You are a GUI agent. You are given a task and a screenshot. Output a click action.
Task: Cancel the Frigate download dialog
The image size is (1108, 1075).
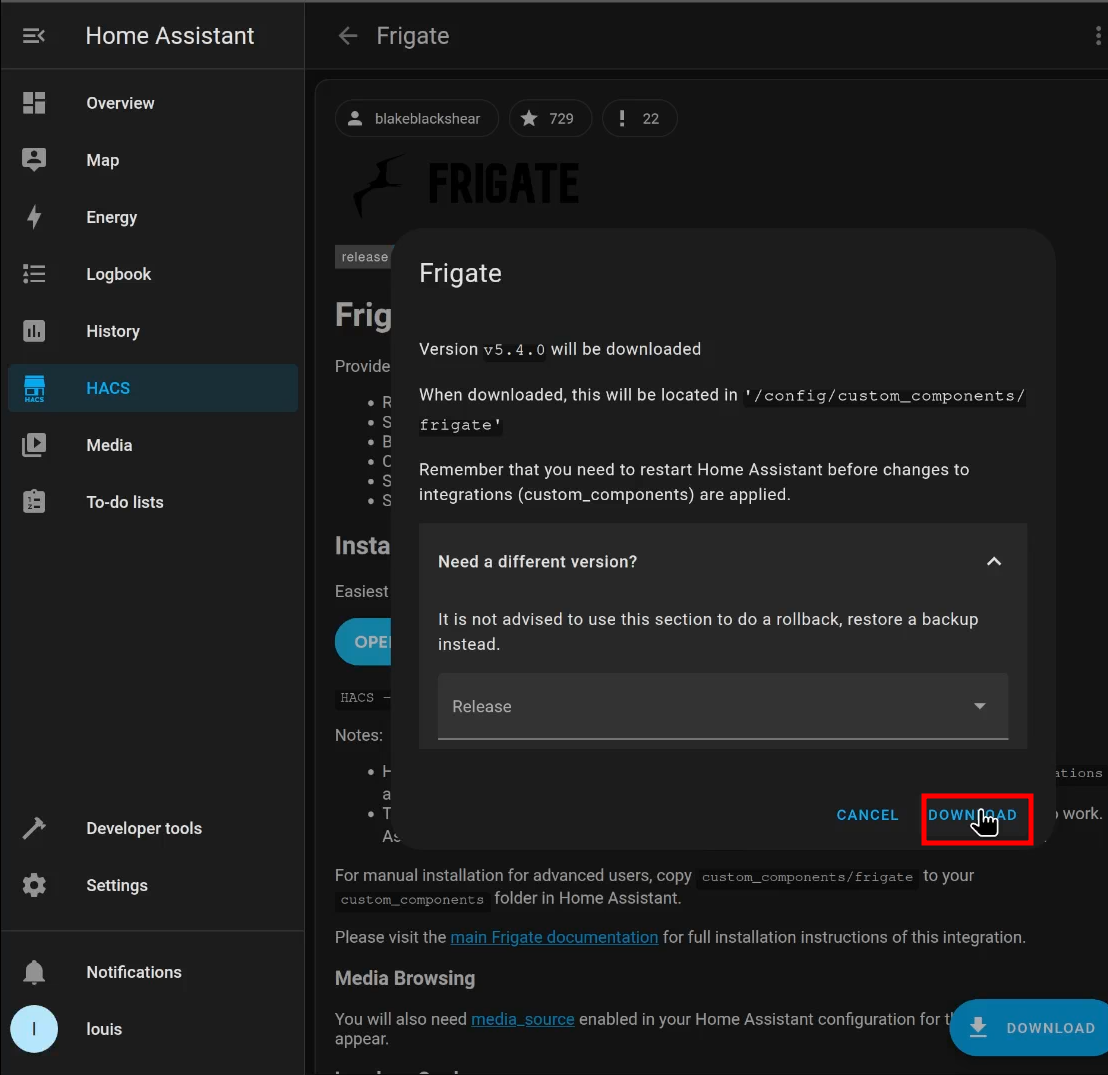click(867, 815)
